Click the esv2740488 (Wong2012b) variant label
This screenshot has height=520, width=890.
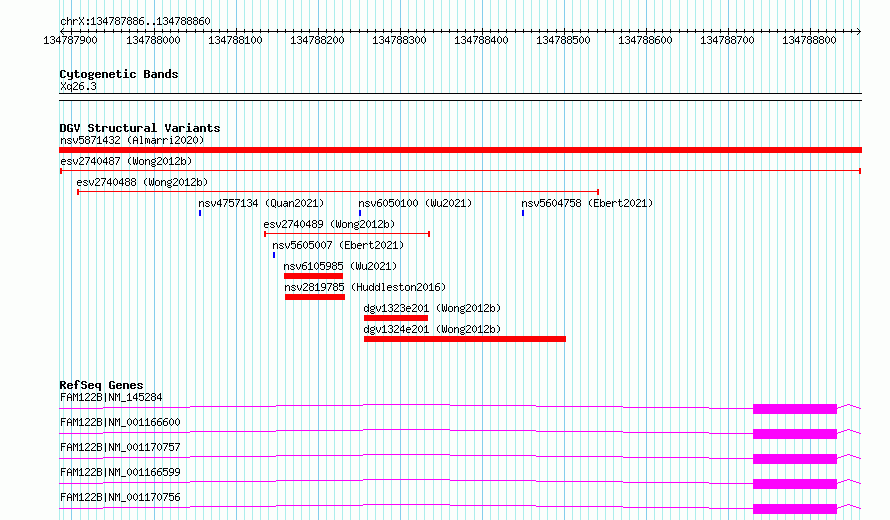click(142, 182)
